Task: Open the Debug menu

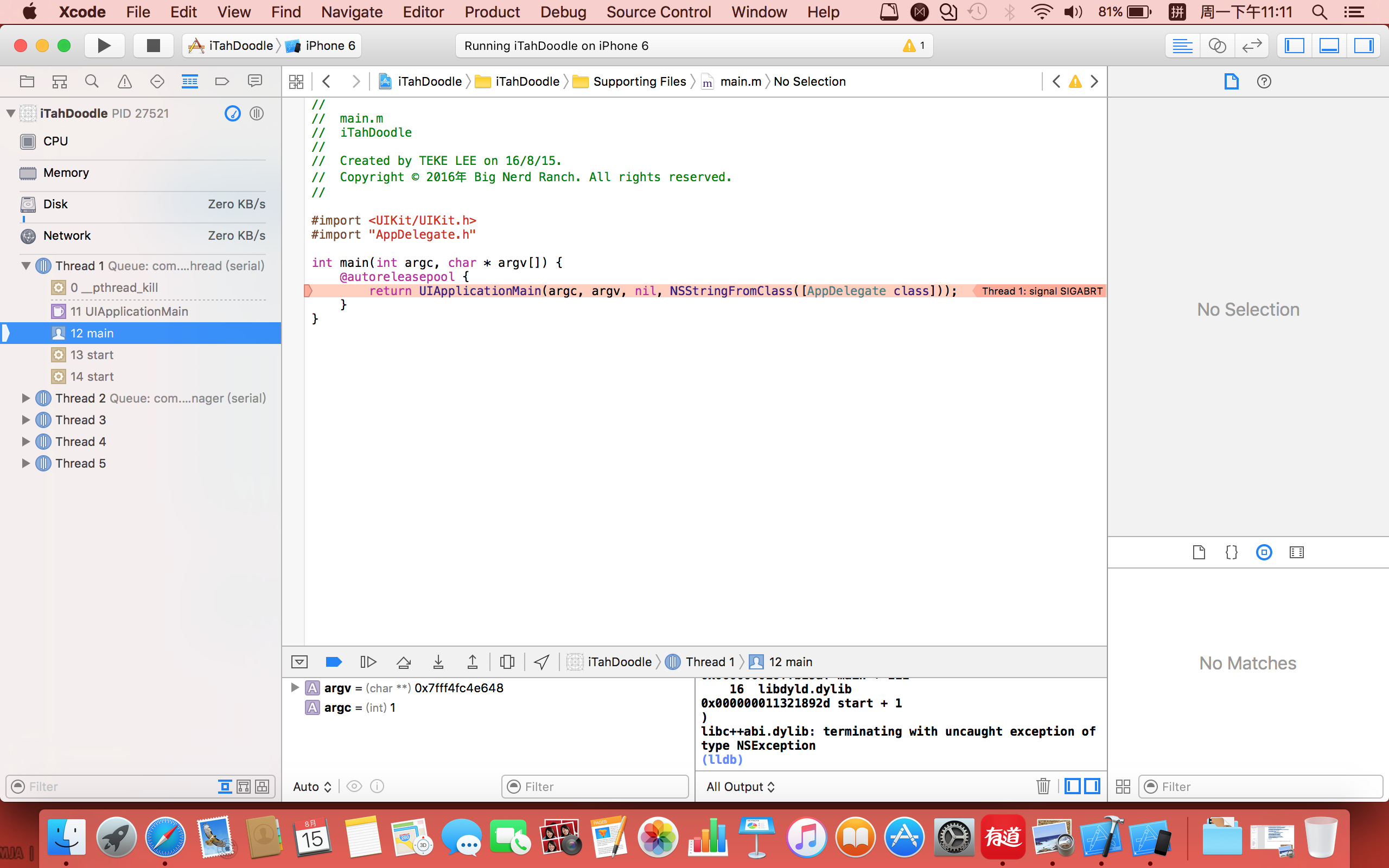Action: tap(563, 12)
